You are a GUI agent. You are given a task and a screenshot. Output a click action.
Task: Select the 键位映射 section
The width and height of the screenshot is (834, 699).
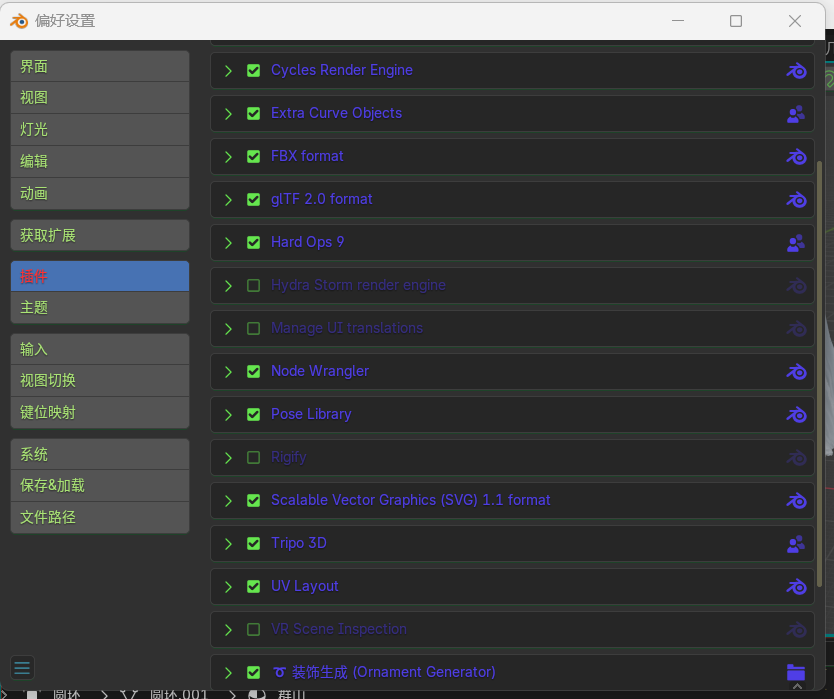[100, 412]
